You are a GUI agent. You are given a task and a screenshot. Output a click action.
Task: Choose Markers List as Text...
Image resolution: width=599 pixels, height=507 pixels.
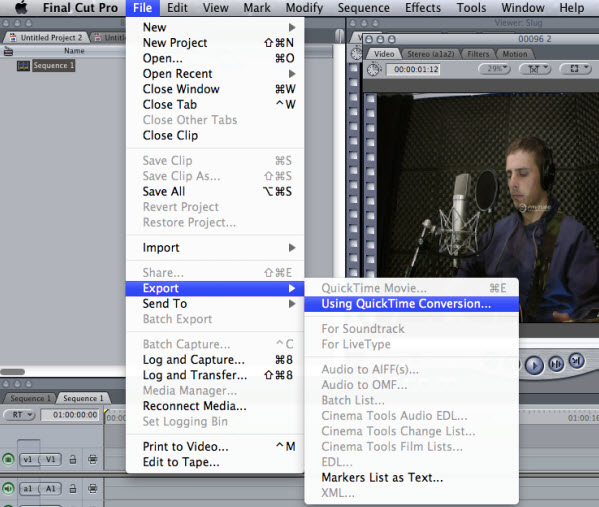tap(411, 478)
